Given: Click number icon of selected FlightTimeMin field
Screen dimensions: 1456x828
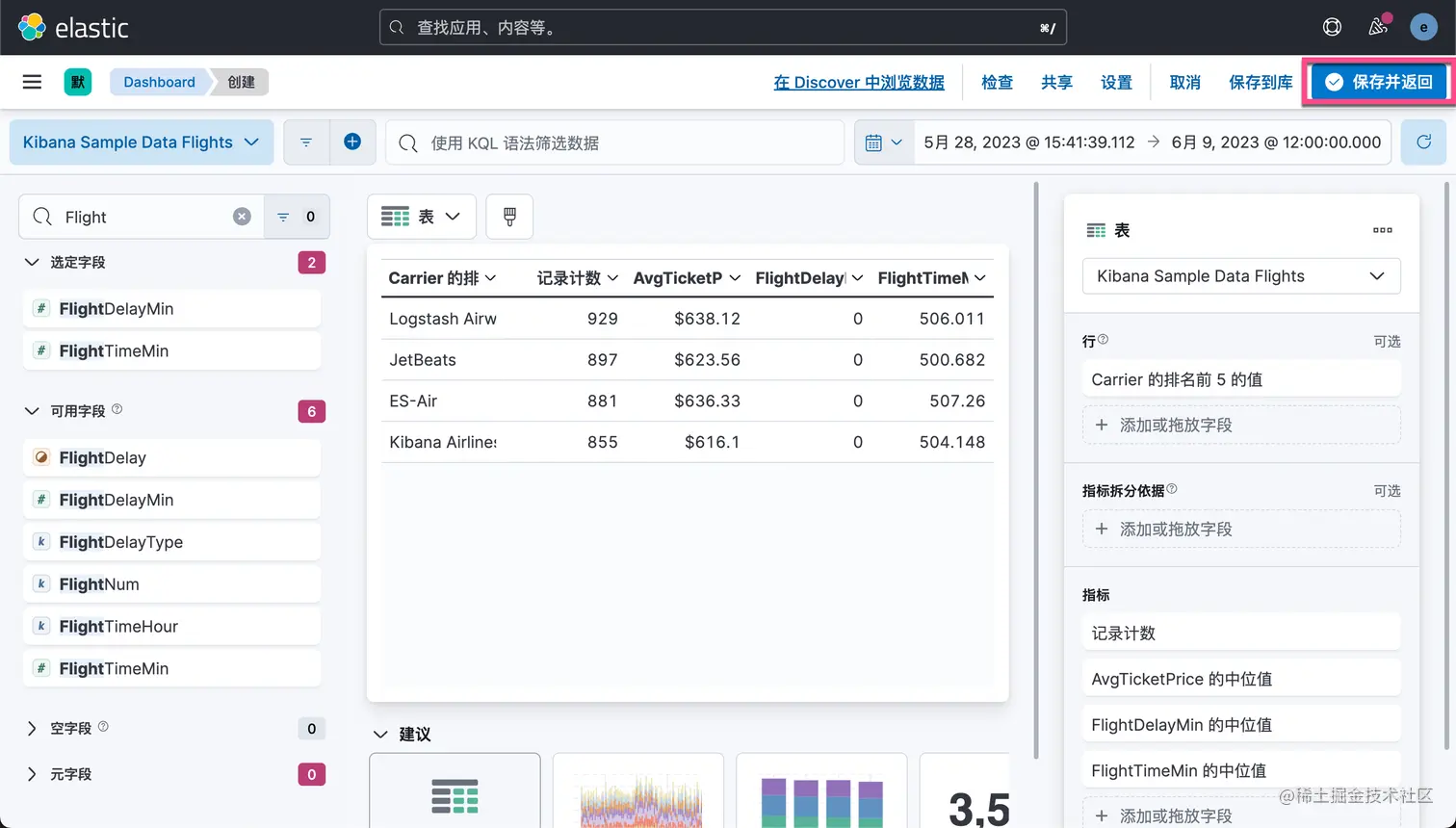Looking at the screenshot, I should pos(41,350).
